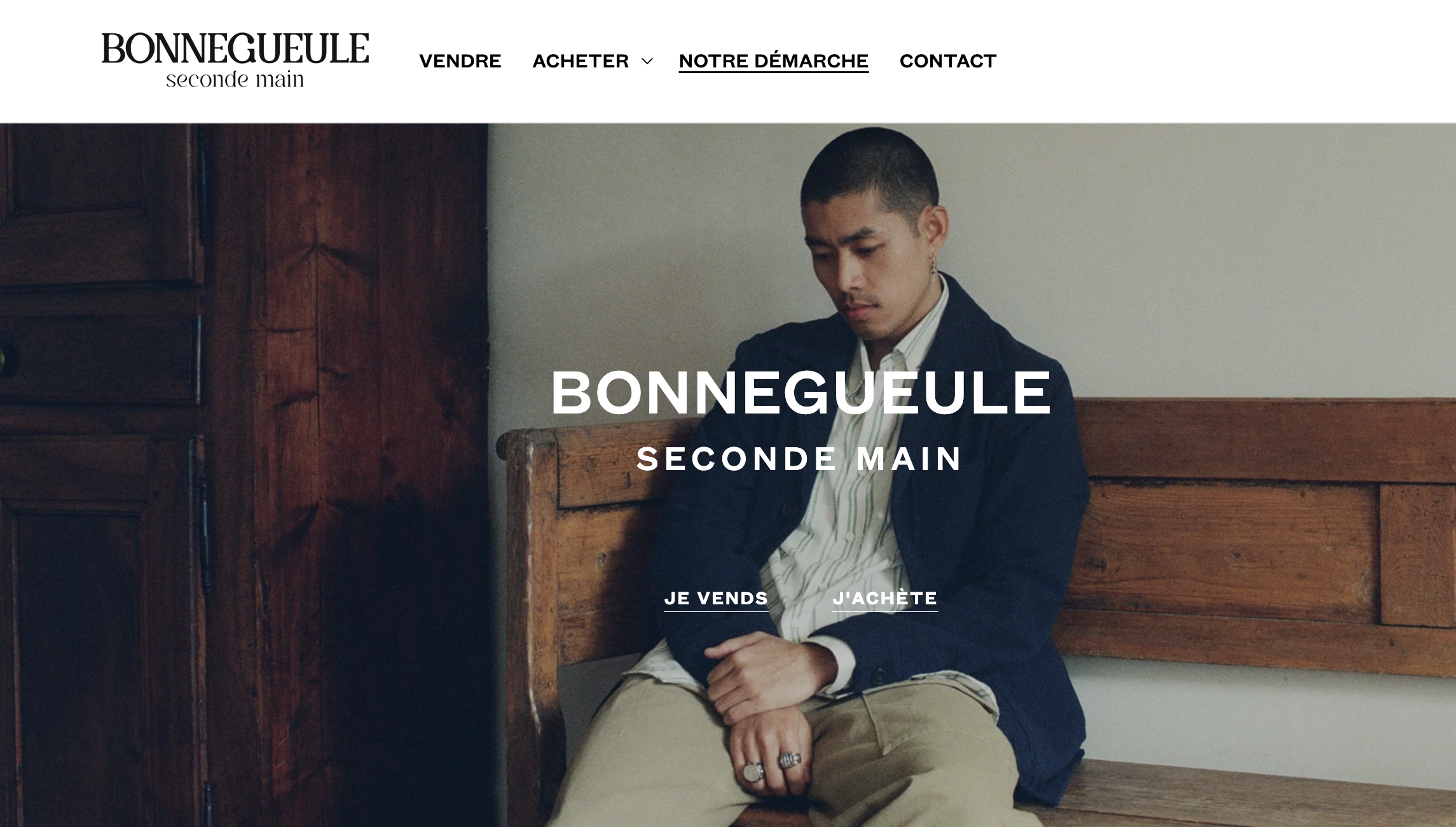Click the white wall area behind bench
Image resolution: width=1456 pixels, height=827 pixels.
coord(1208,254)
